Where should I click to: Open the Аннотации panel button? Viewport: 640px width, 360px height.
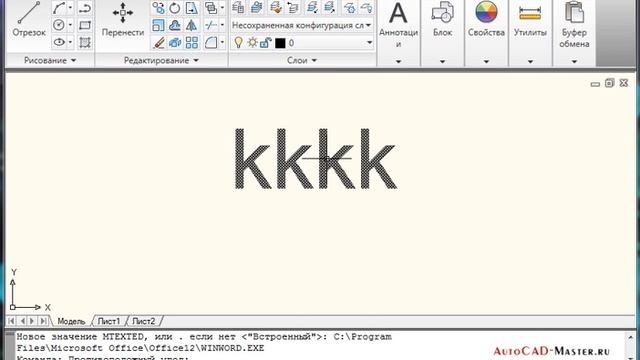(x=398, y=25)
